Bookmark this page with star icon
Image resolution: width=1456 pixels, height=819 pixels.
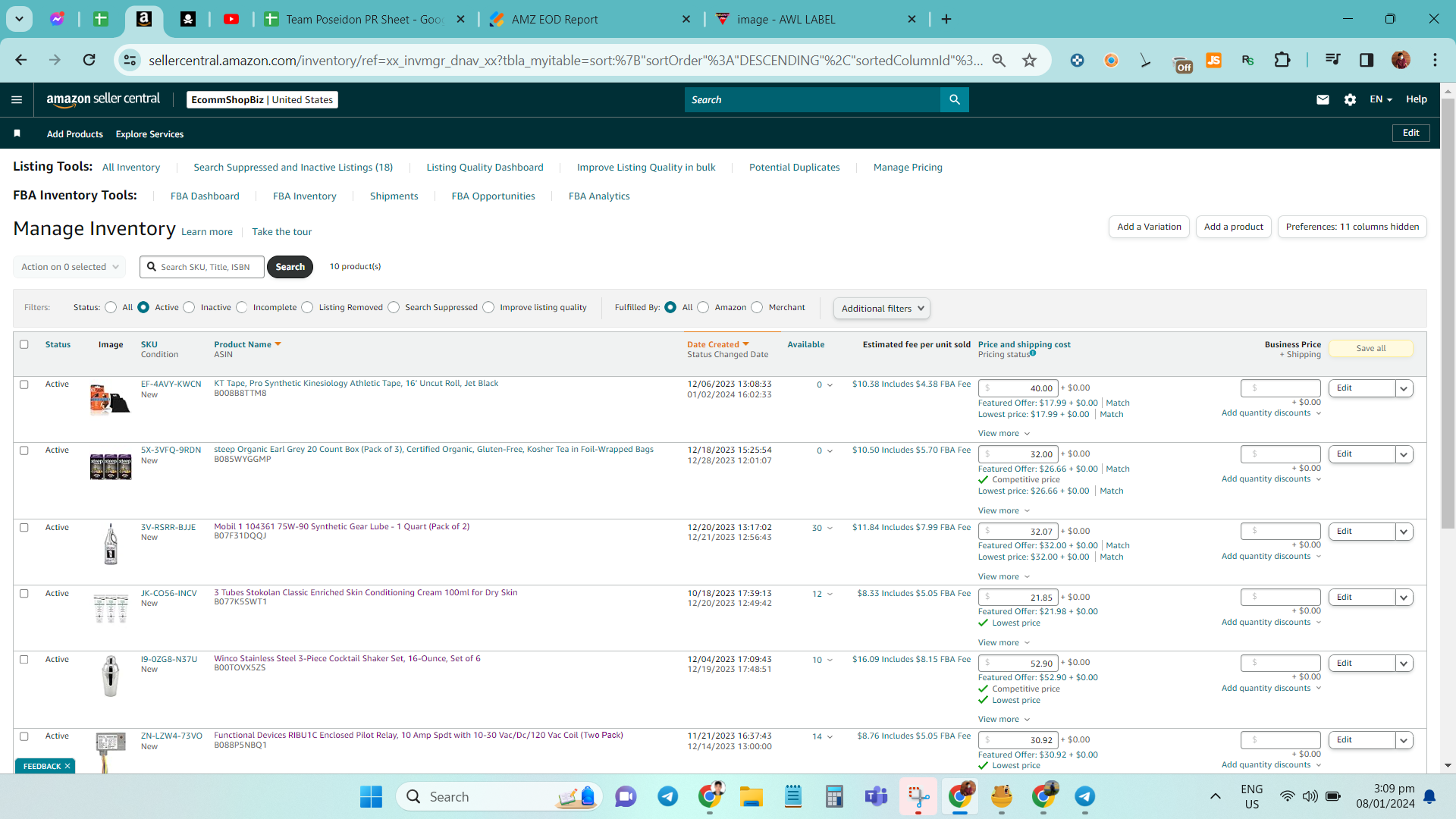[1029, 60]
